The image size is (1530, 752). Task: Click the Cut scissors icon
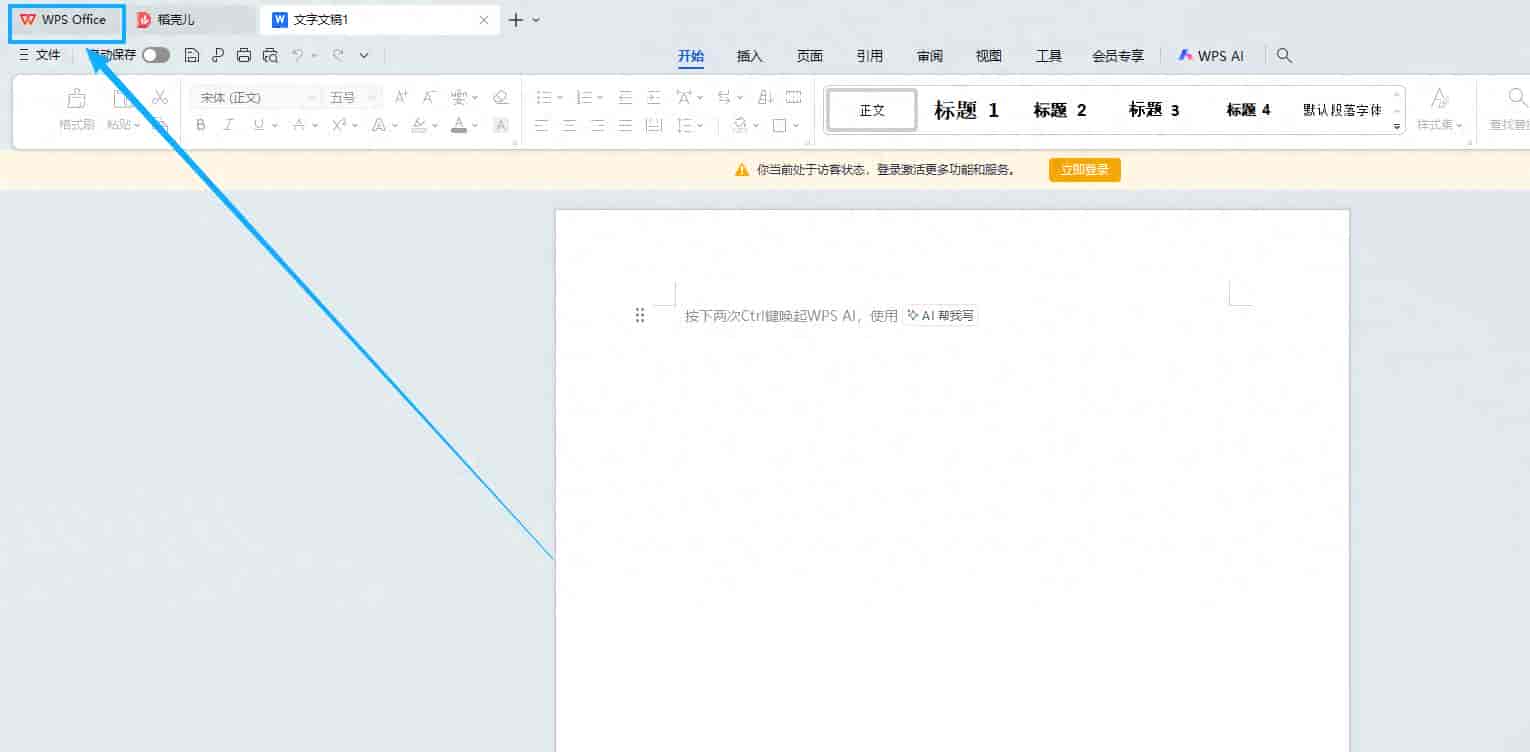click(x=160, y=97)
